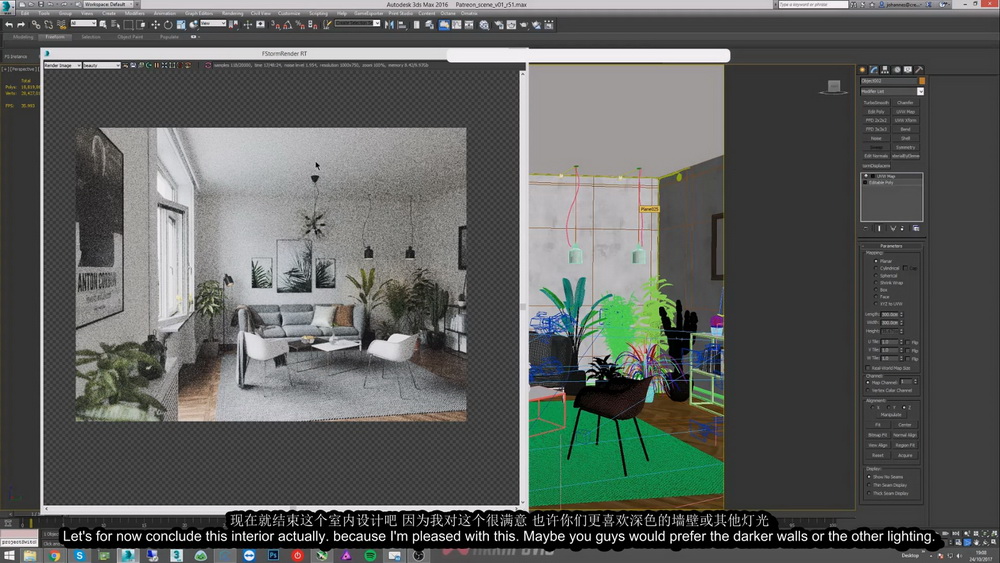
Task: Click the ViewCube home box
Action: pyautogui.click(x=834, y=85)
